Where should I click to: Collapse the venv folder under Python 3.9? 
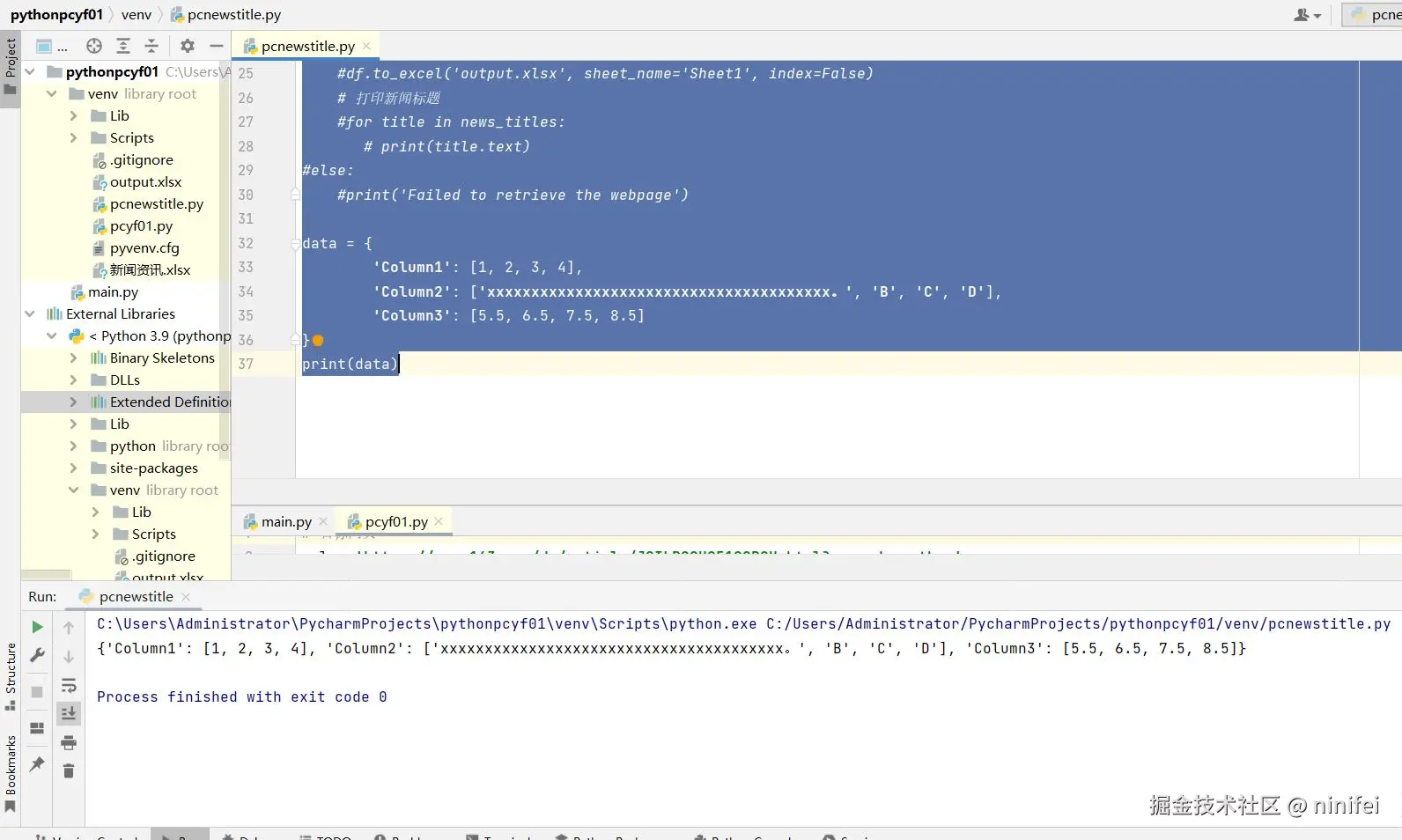pos(74,490)
